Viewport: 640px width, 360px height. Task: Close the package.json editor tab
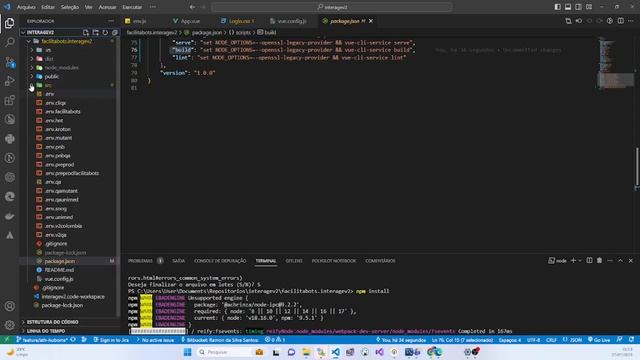coord(371,21)
